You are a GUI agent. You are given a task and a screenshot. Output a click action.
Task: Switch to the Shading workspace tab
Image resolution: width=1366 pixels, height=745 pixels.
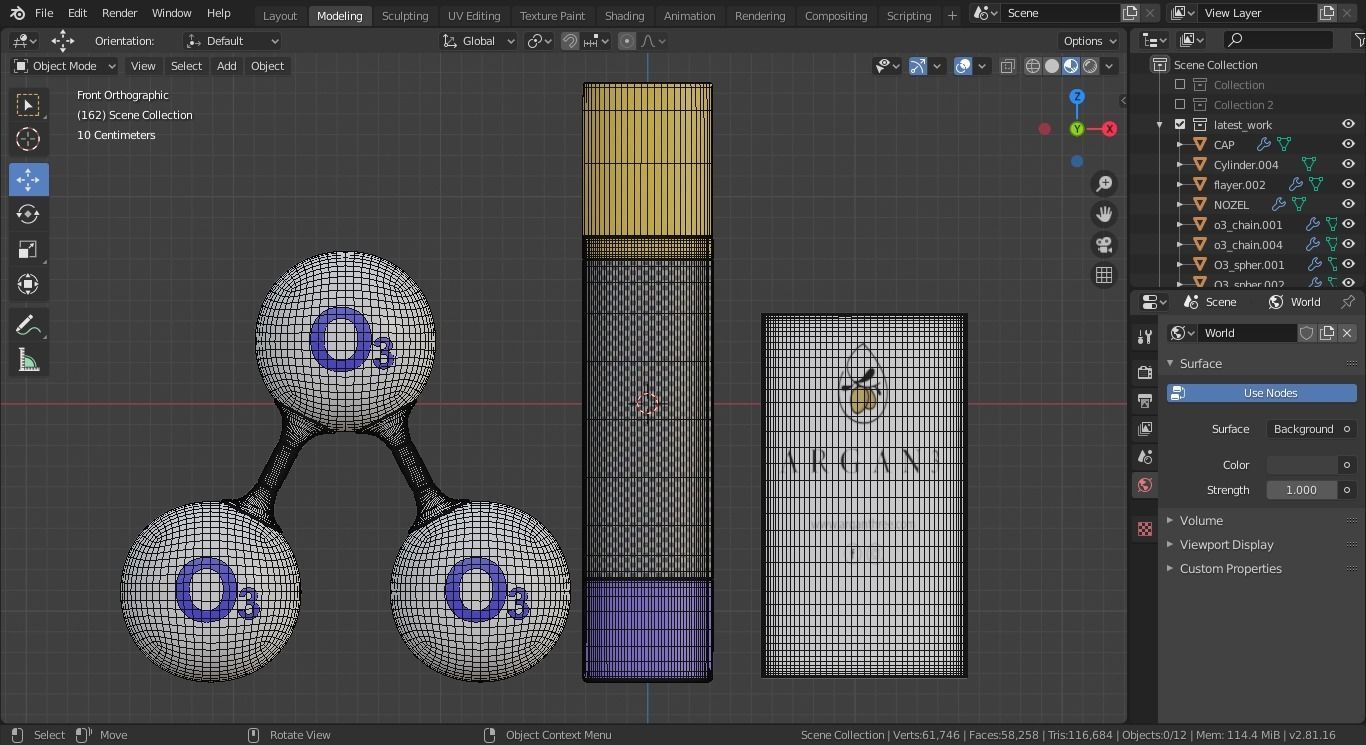point(624,16)
